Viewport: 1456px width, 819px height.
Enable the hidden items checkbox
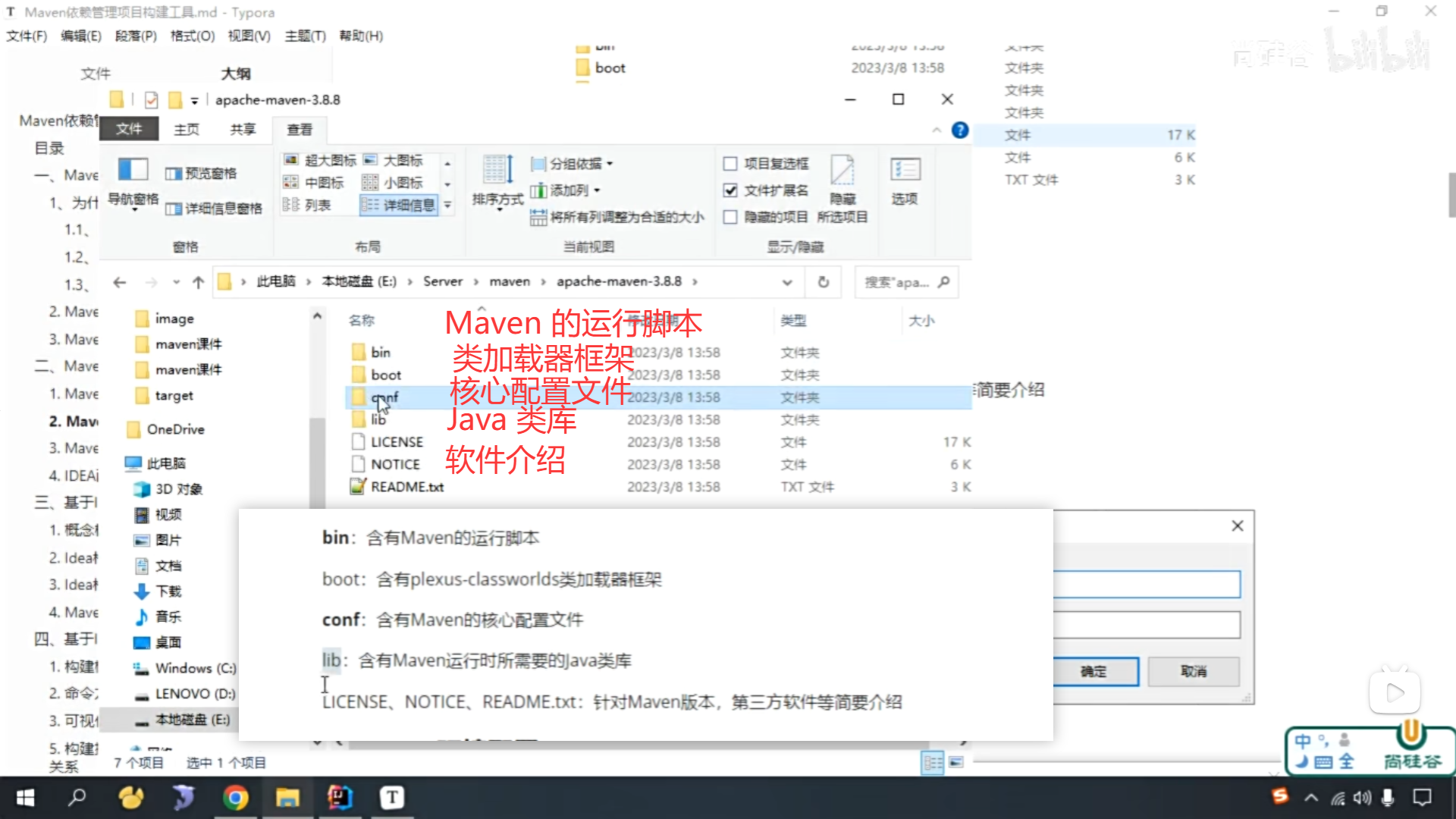pos(730,218)
